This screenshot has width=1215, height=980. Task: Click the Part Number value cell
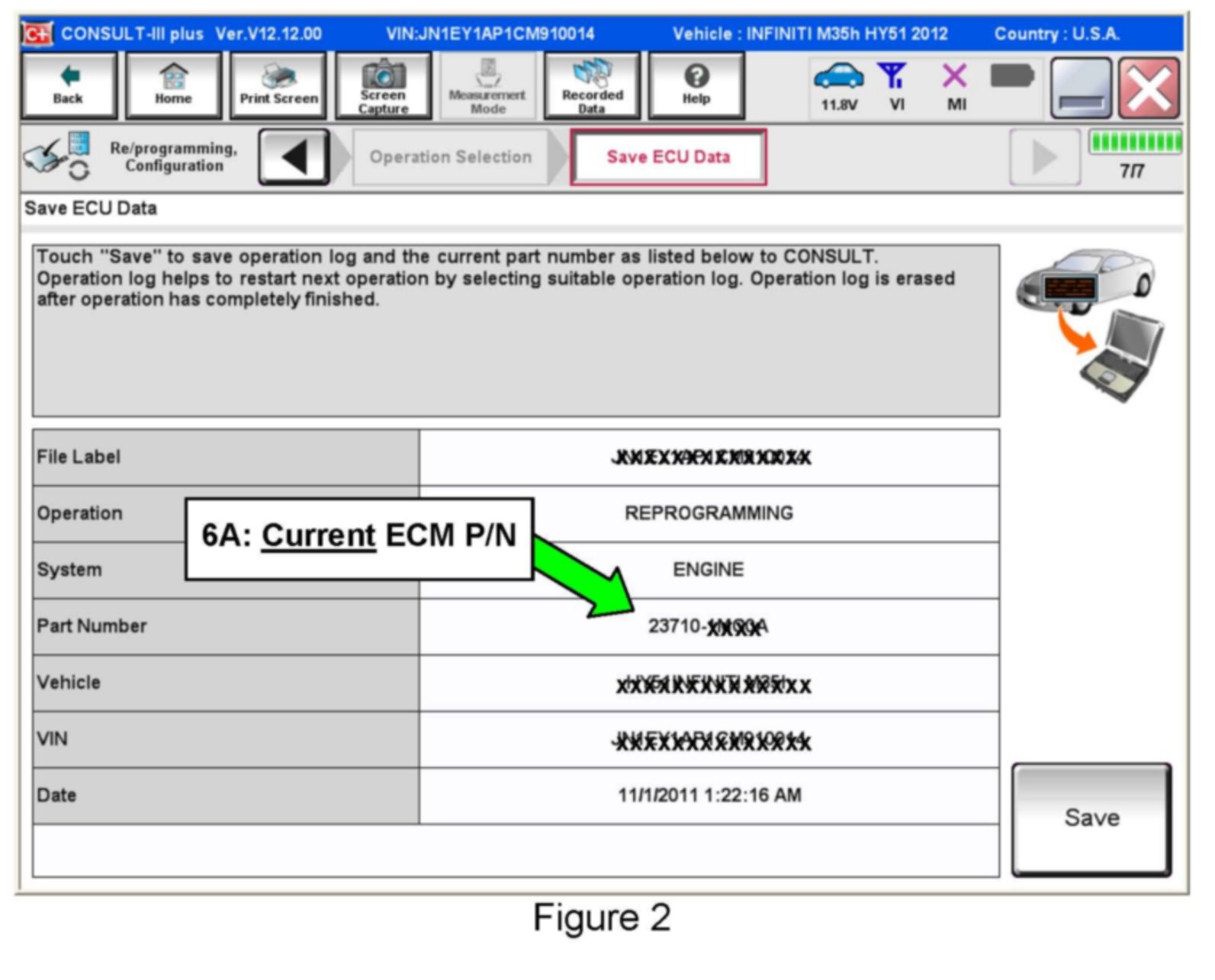(709, 627)
